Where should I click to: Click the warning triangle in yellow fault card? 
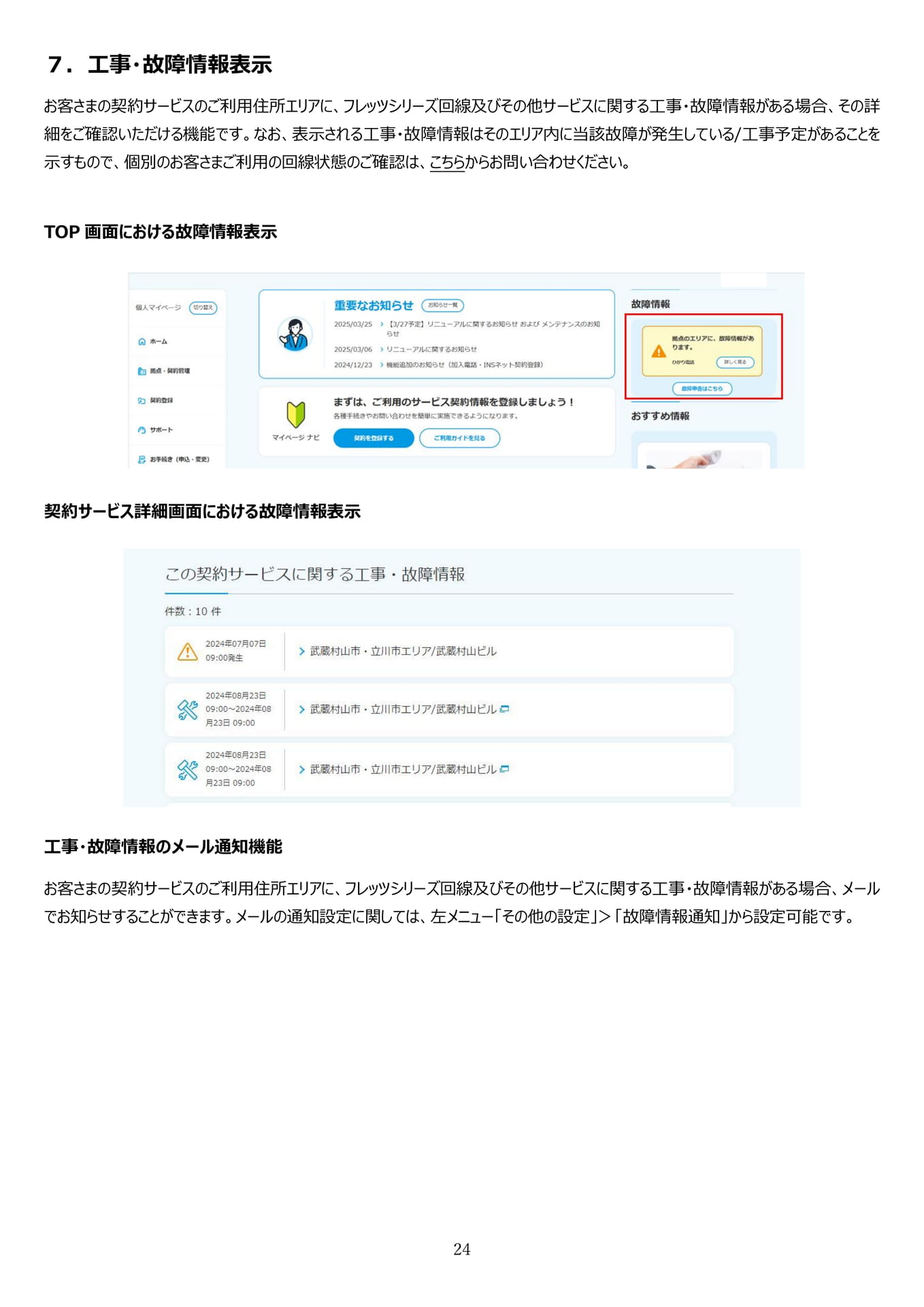coord(658,351)
